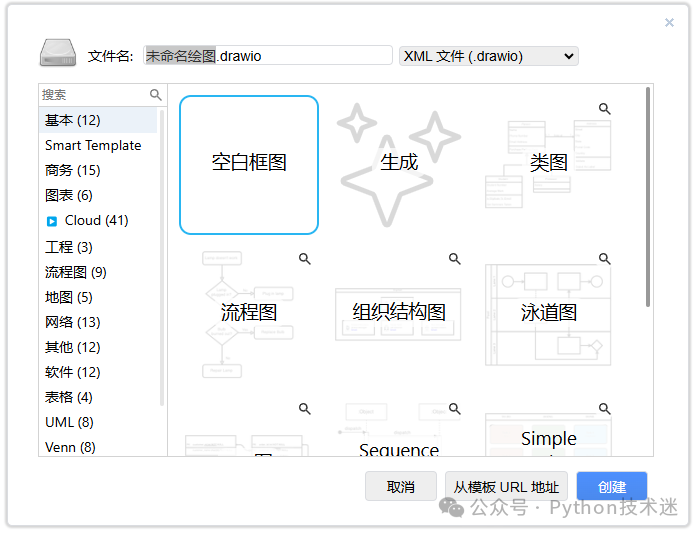The height and width of the screenshot is (535, 700).
Task: Click the 从模板 URL 地址 button
Action: [506, 486]
